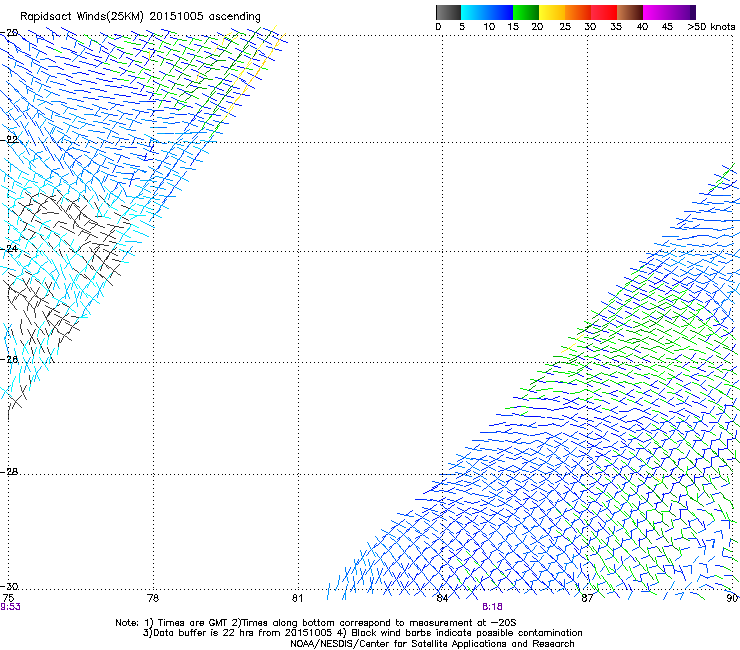Click the '-30' latitude axis label

[9, 586]
